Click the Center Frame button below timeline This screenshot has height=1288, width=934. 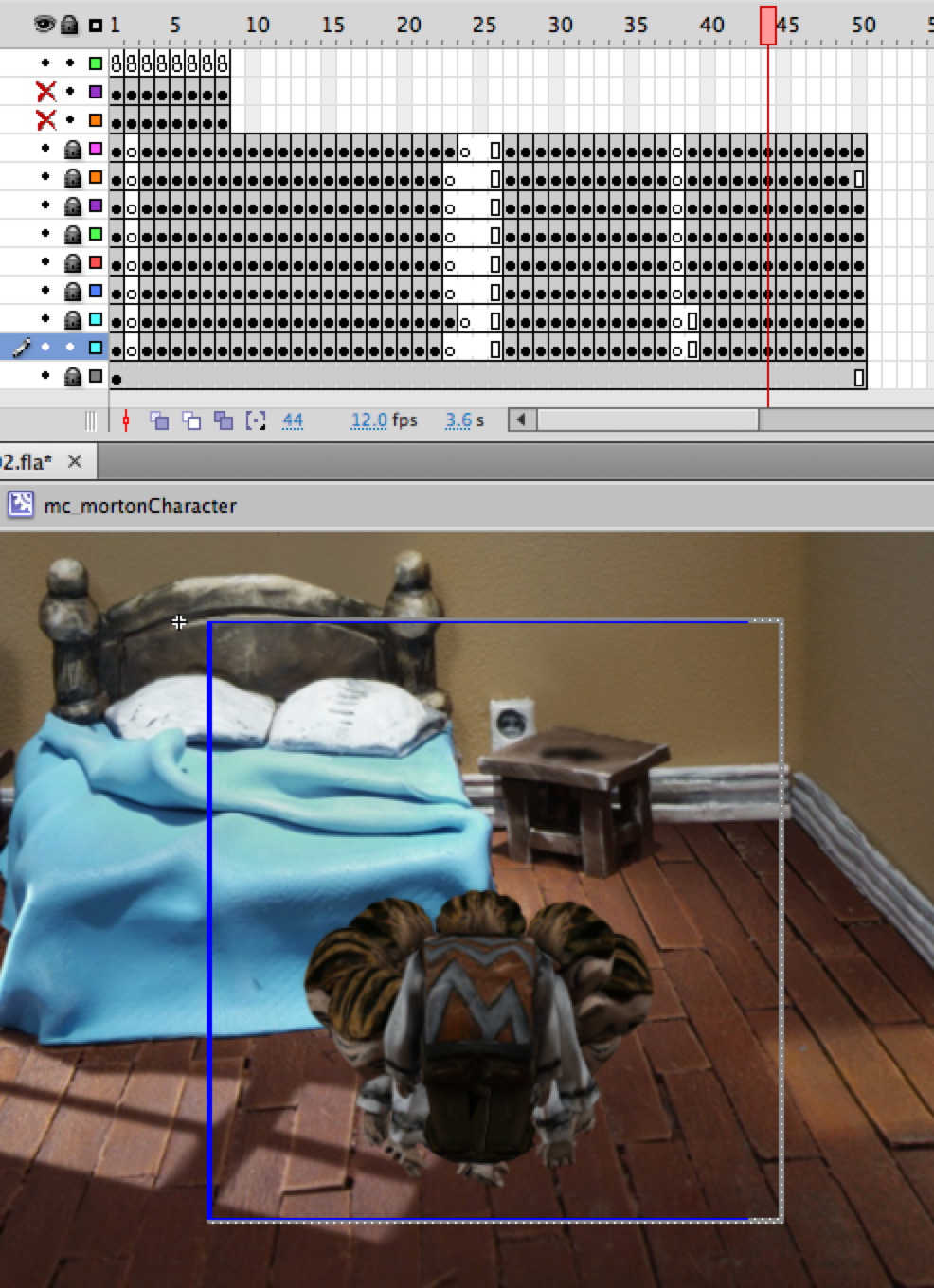click(x=125, y=420)
